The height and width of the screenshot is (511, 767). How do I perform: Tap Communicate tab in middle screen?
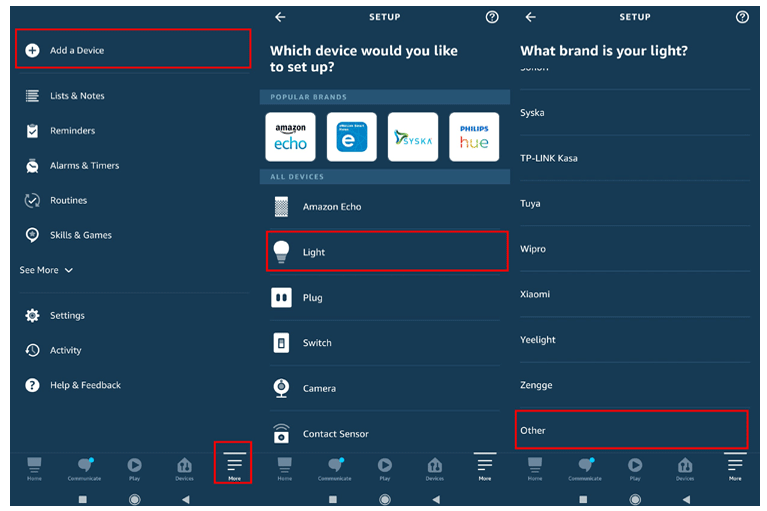[335, 468]
